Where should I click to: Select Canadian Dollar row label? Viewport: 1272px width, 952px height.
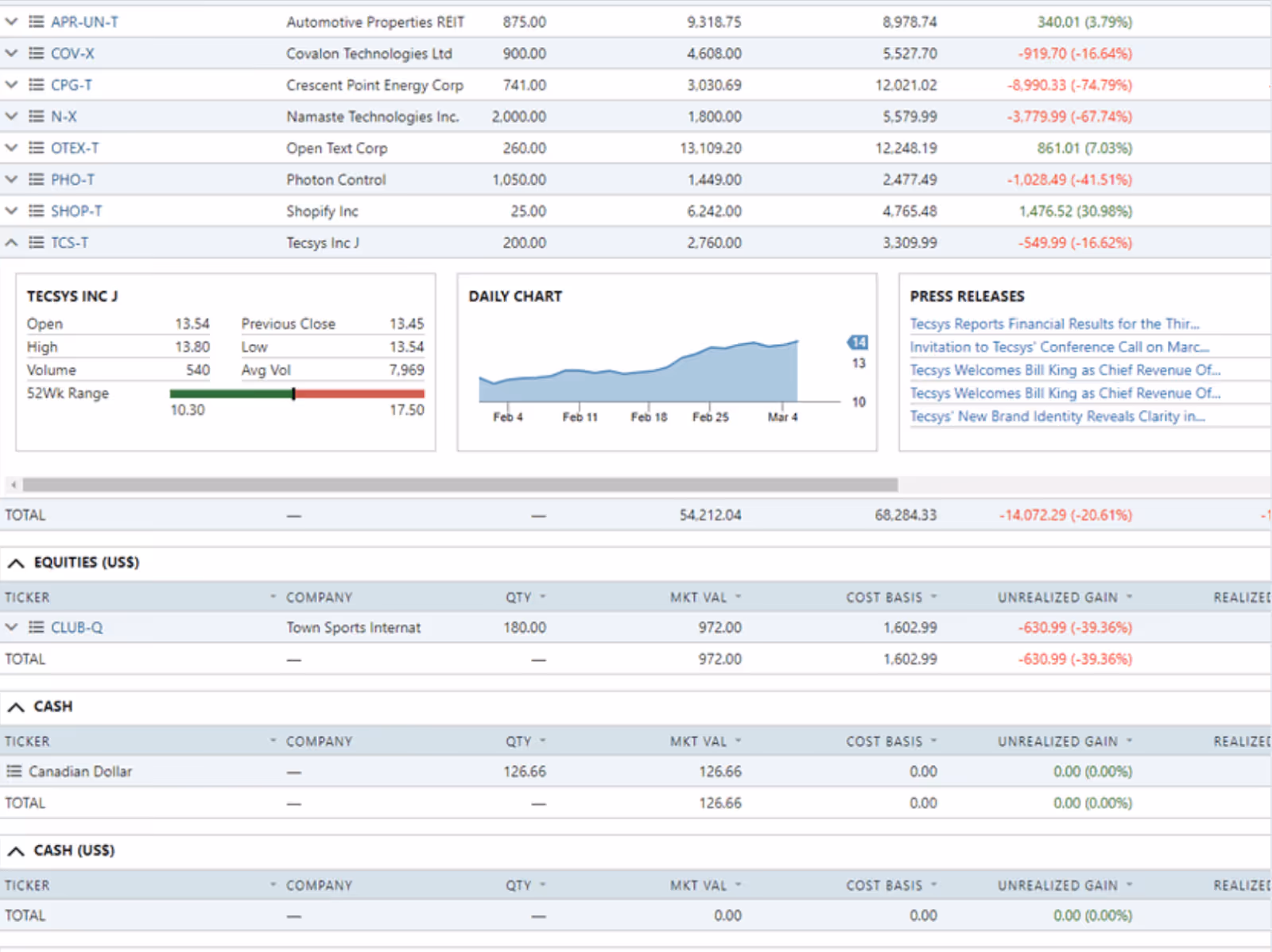80,772
